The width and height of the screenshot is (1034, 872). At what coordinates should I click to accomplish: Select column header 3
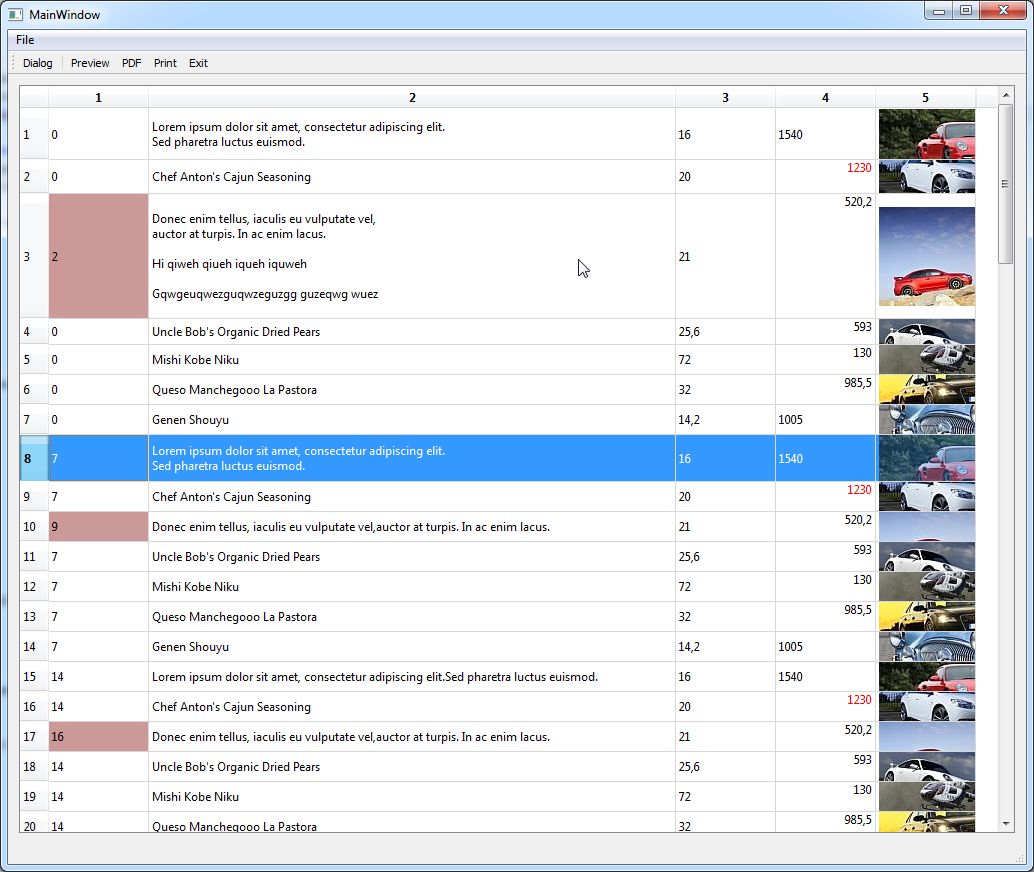tap(725, 98)
